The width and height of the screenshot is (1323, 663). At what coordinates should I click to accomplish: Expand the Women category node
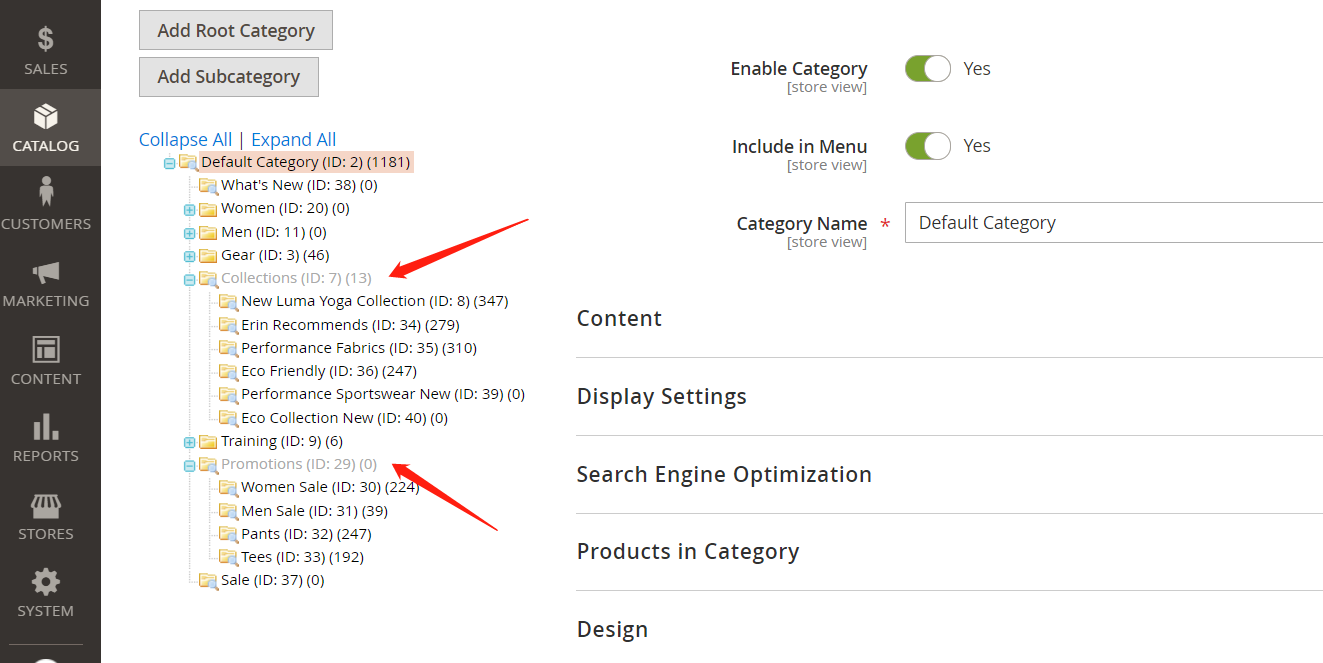click(x=189, y=209)
